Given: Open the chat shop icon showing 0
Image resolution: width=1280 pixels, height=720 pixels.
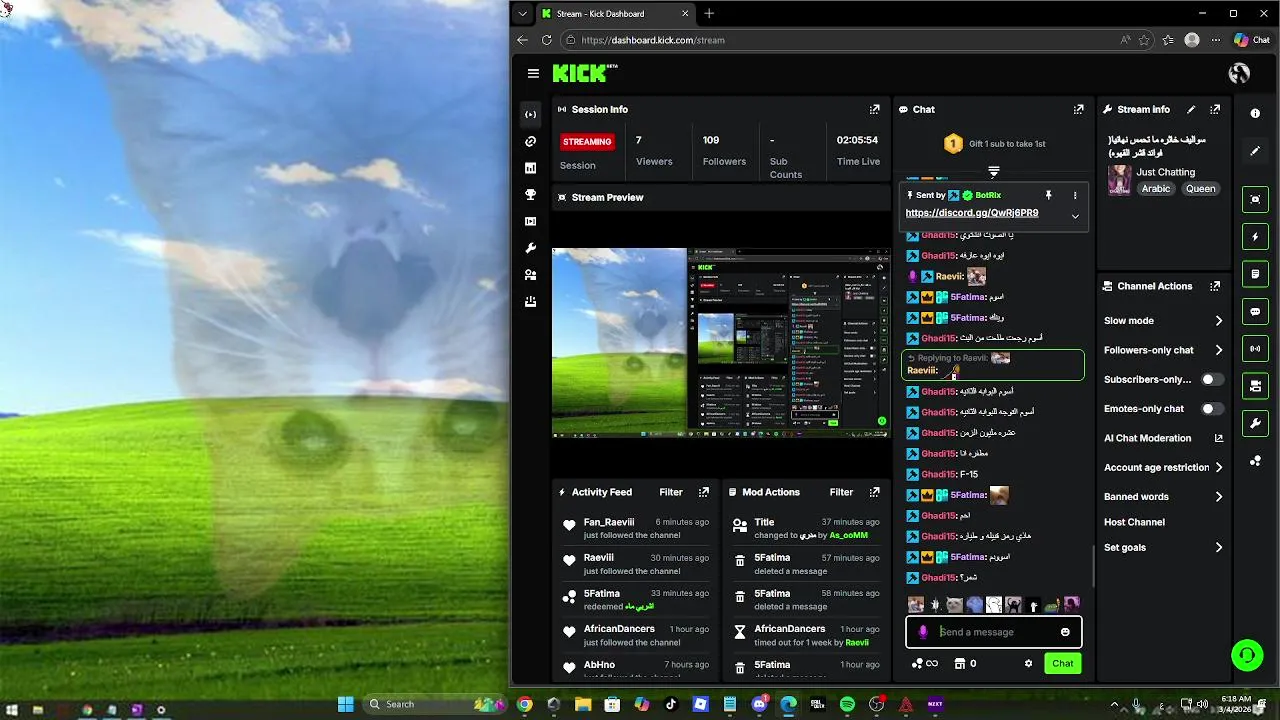Looking at the screenshot, I should point(965,663).
